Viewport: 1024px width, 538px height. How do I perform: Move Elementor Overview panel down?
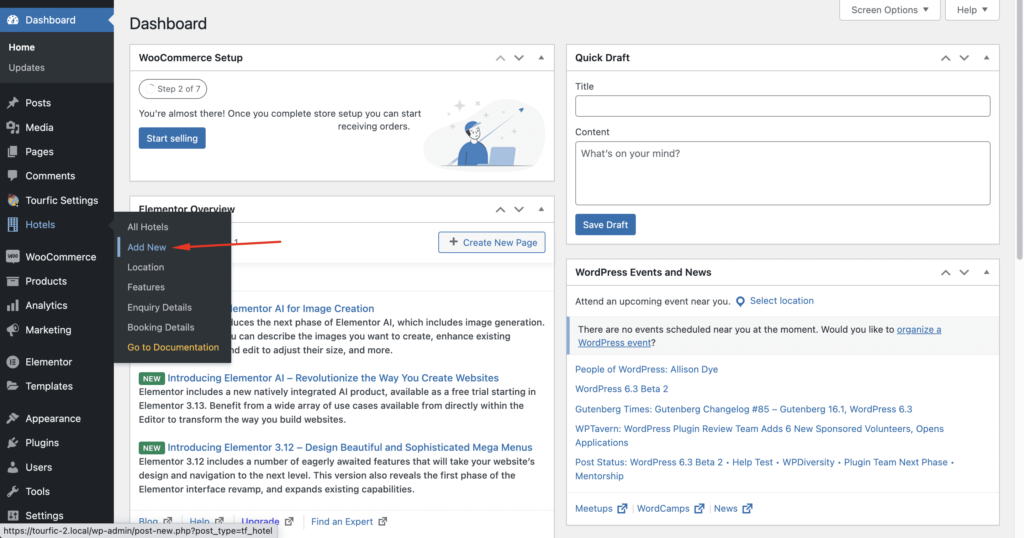point(519,210)
